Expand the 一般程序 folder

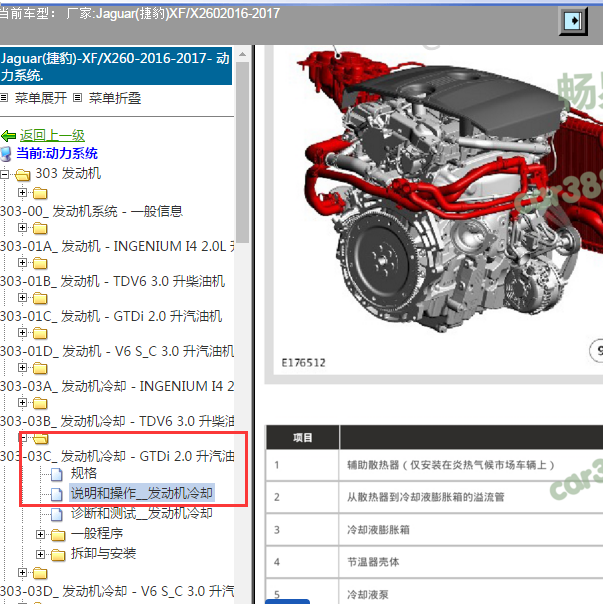coord(40,534)
